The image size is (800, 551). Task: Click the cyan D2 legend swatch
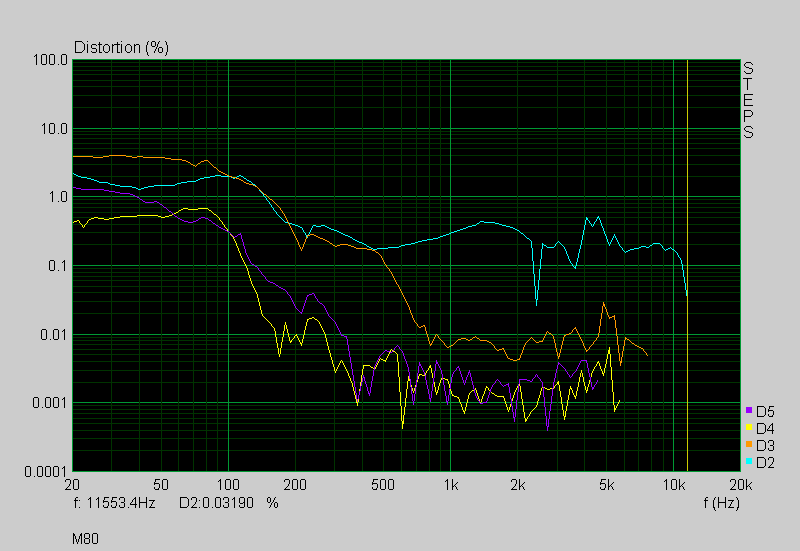point(749,461)
